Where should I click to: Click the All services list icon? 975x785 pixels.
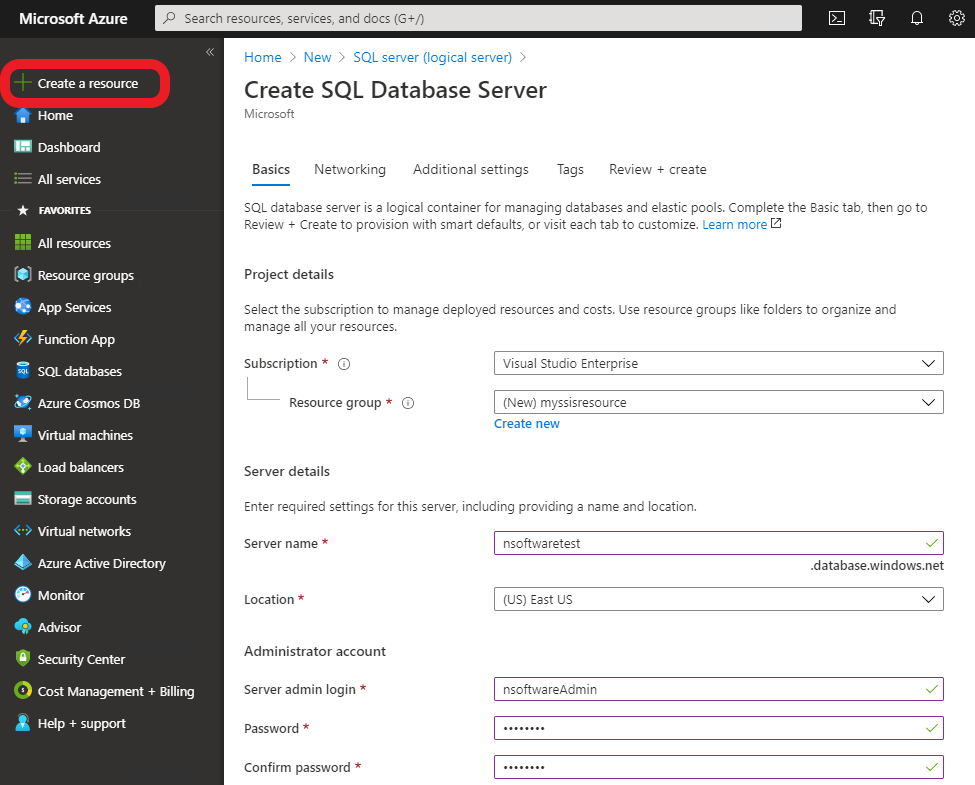point(22,179)
